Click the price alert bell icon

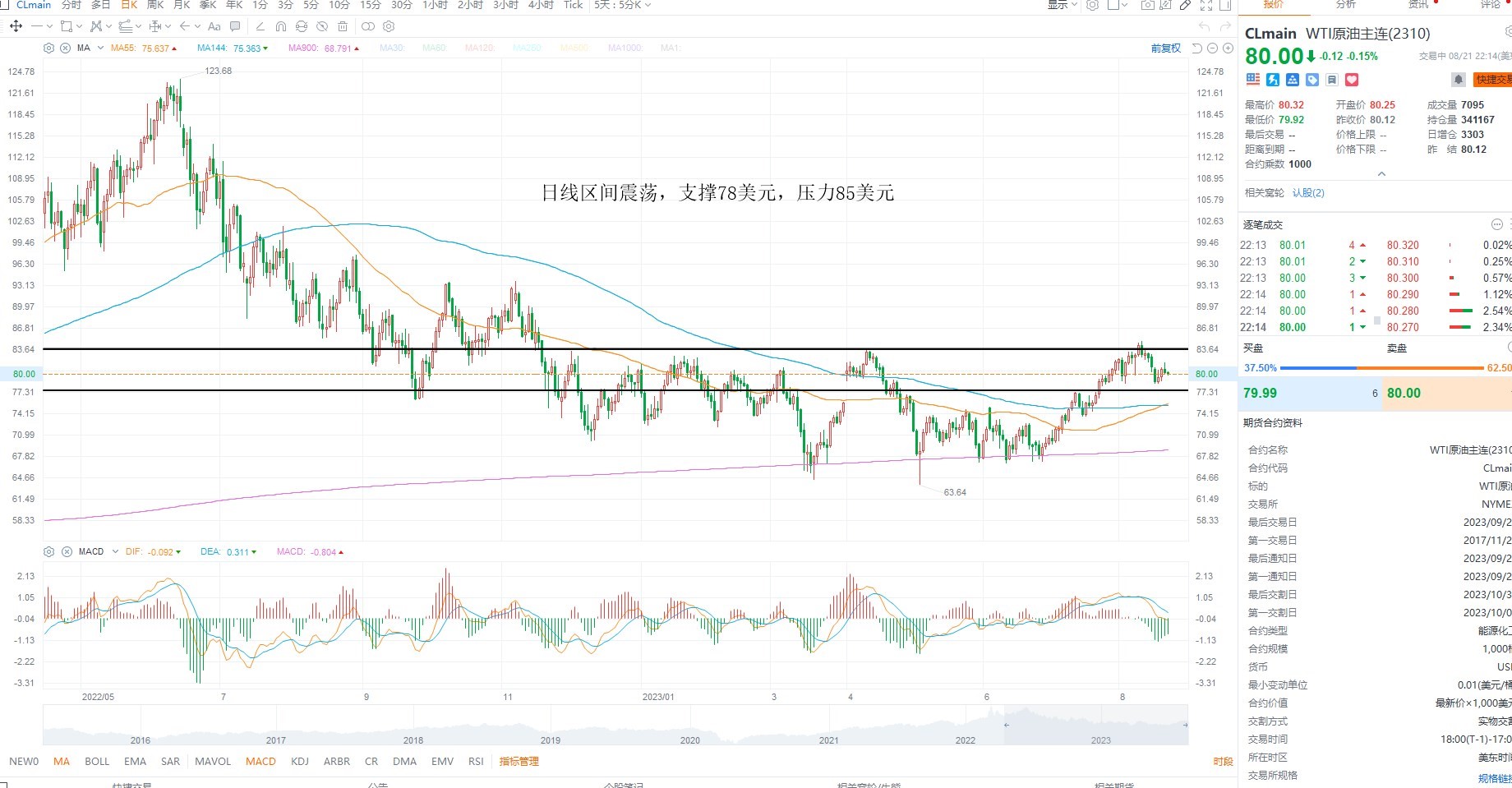click(x=1459, y=80)
